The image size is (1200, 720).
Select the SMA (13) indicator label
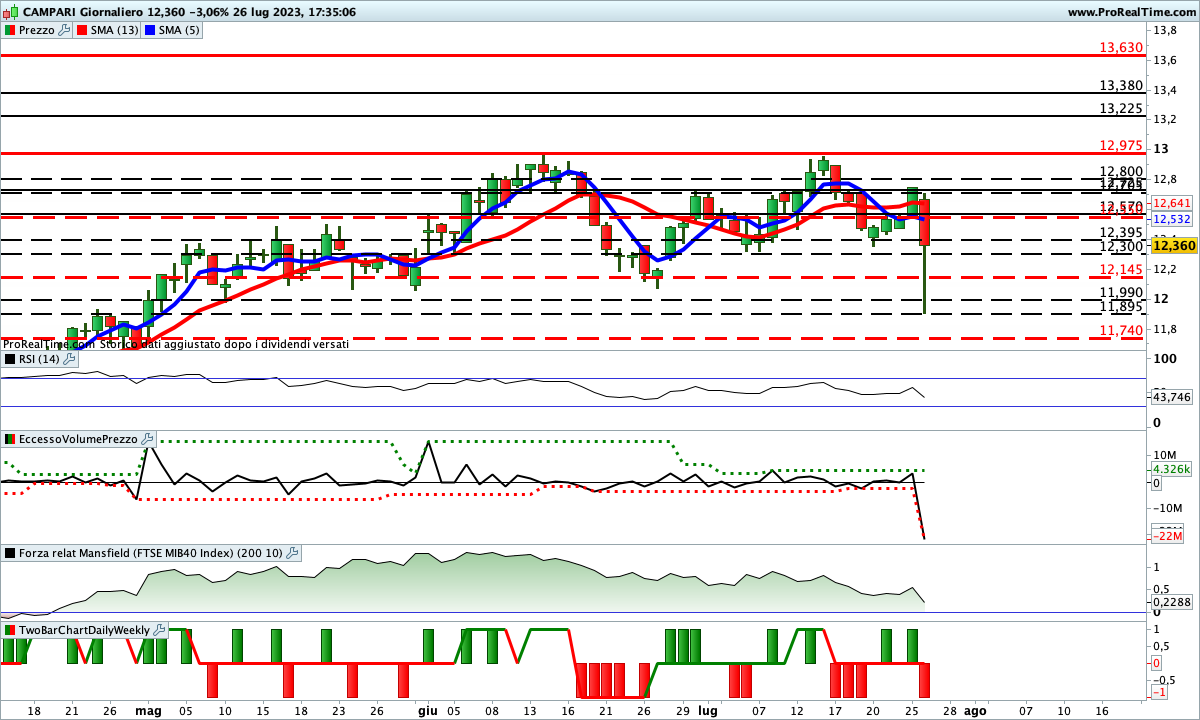click(114, 30)
